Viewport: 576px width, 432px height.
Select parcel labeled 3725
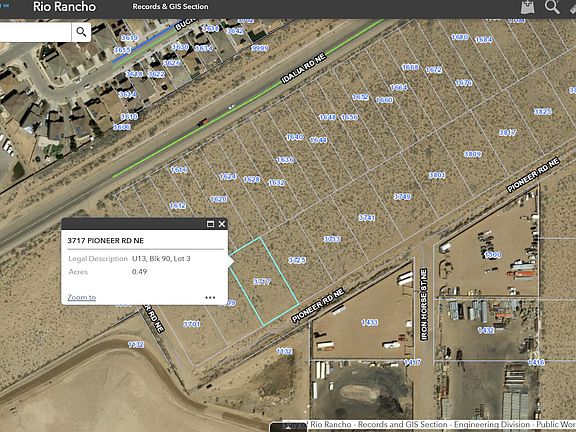[x=297, y=260]
